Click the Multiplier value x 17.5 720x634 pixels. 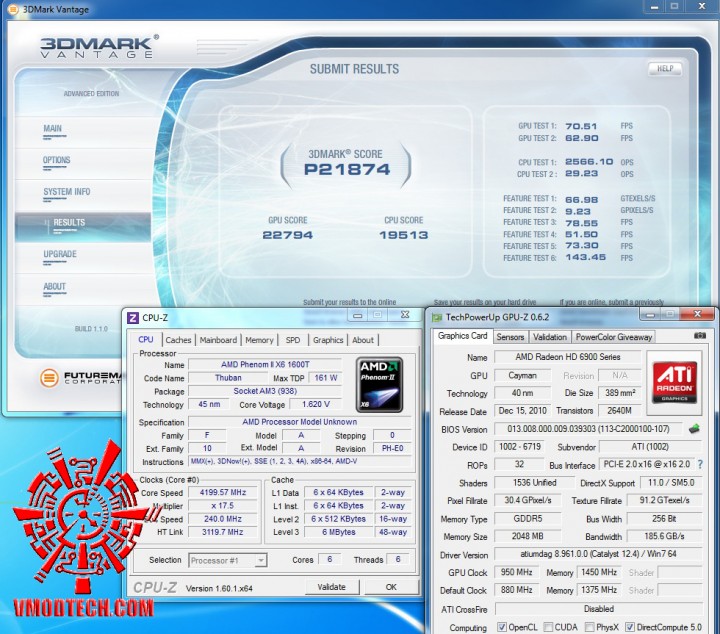[223, 505]
